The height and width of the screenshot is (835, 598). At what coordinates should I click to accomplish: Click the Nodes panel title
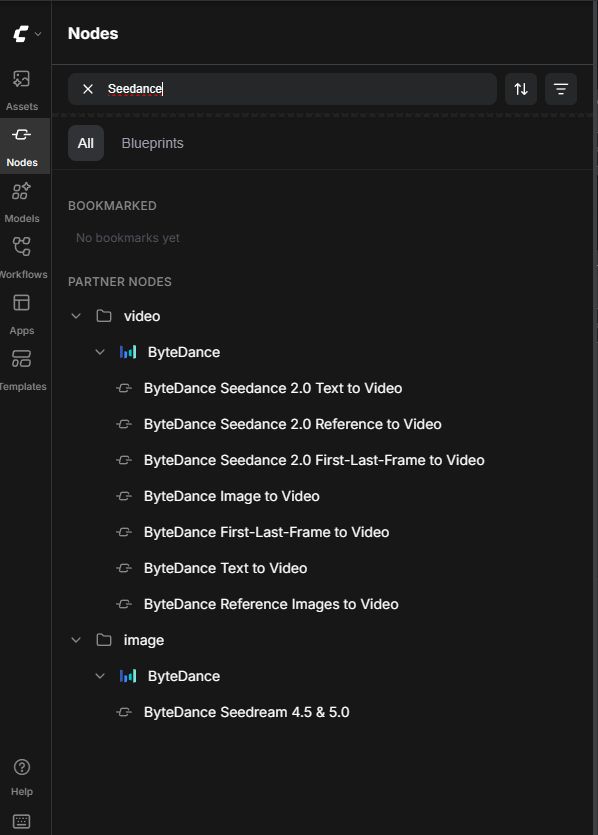click(x=93, y=34)
